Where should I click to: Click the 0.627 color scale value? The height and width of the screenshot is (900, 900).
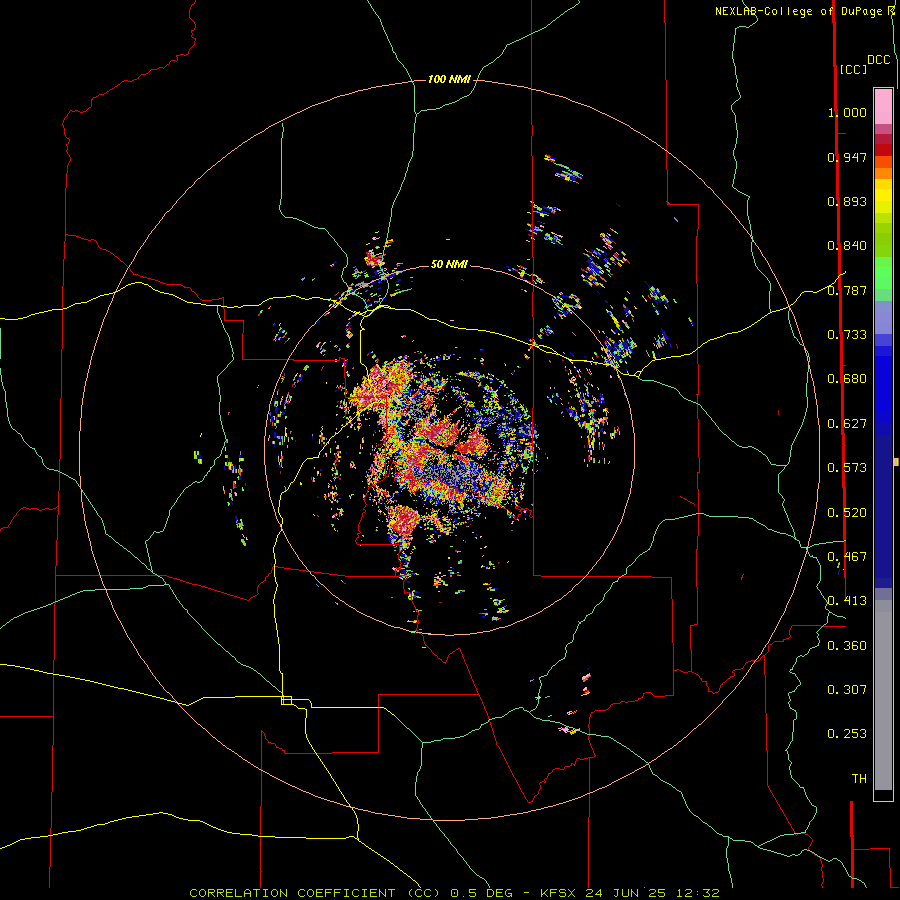click(847, 424)
